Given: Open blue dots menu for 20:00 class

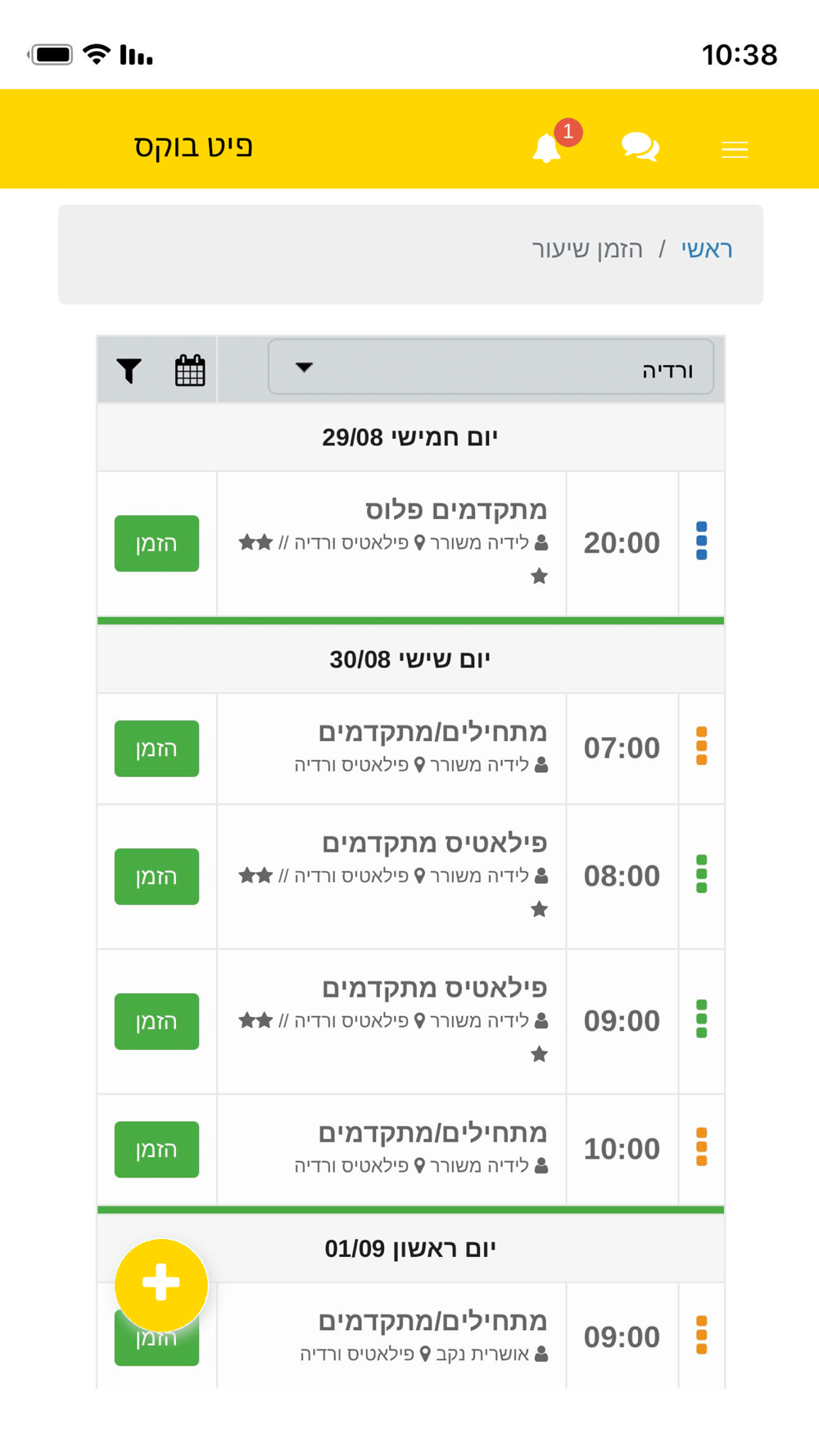Looking at the screenshot, I should click(701, 541).
